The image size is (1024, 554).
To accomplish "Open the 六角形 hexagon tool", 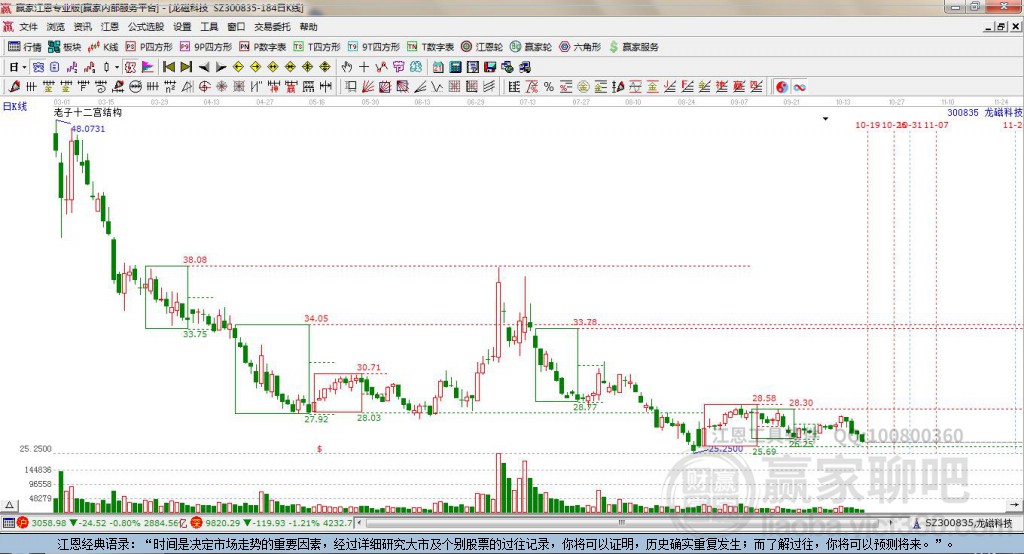I will coord(578,47).
